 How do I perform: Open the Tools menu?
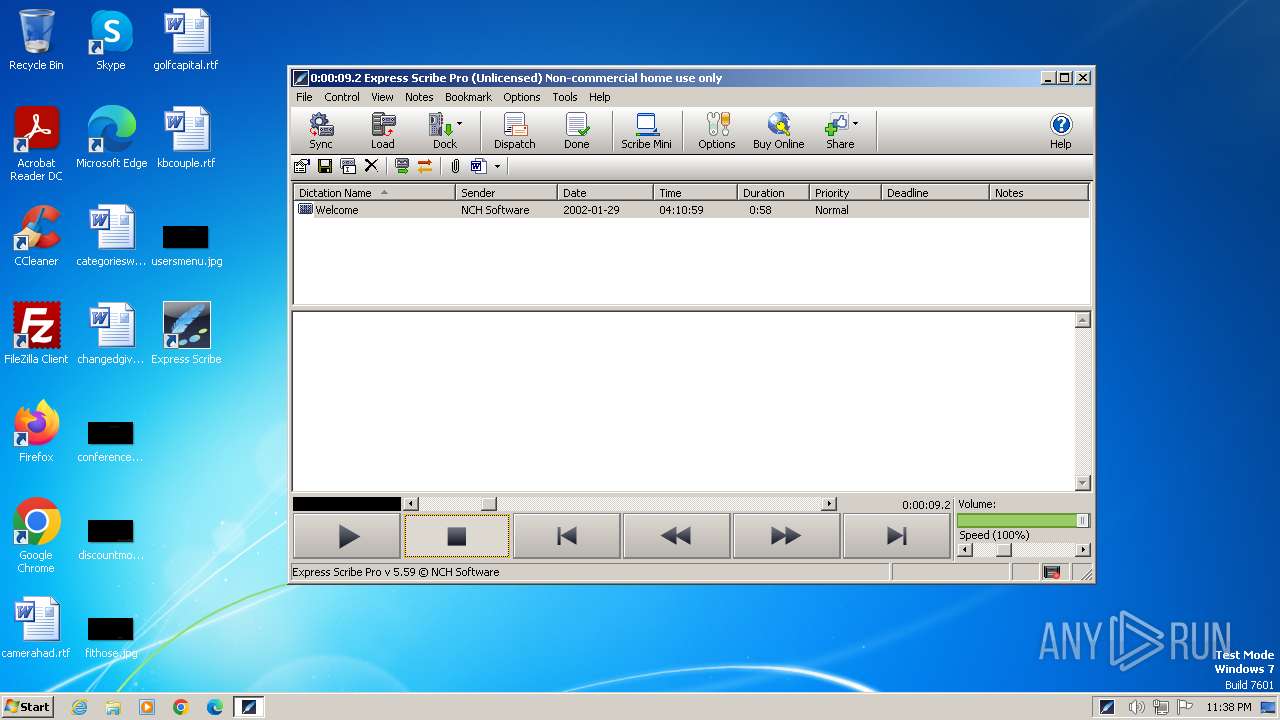pyautogui.click(x=565, y=97)
